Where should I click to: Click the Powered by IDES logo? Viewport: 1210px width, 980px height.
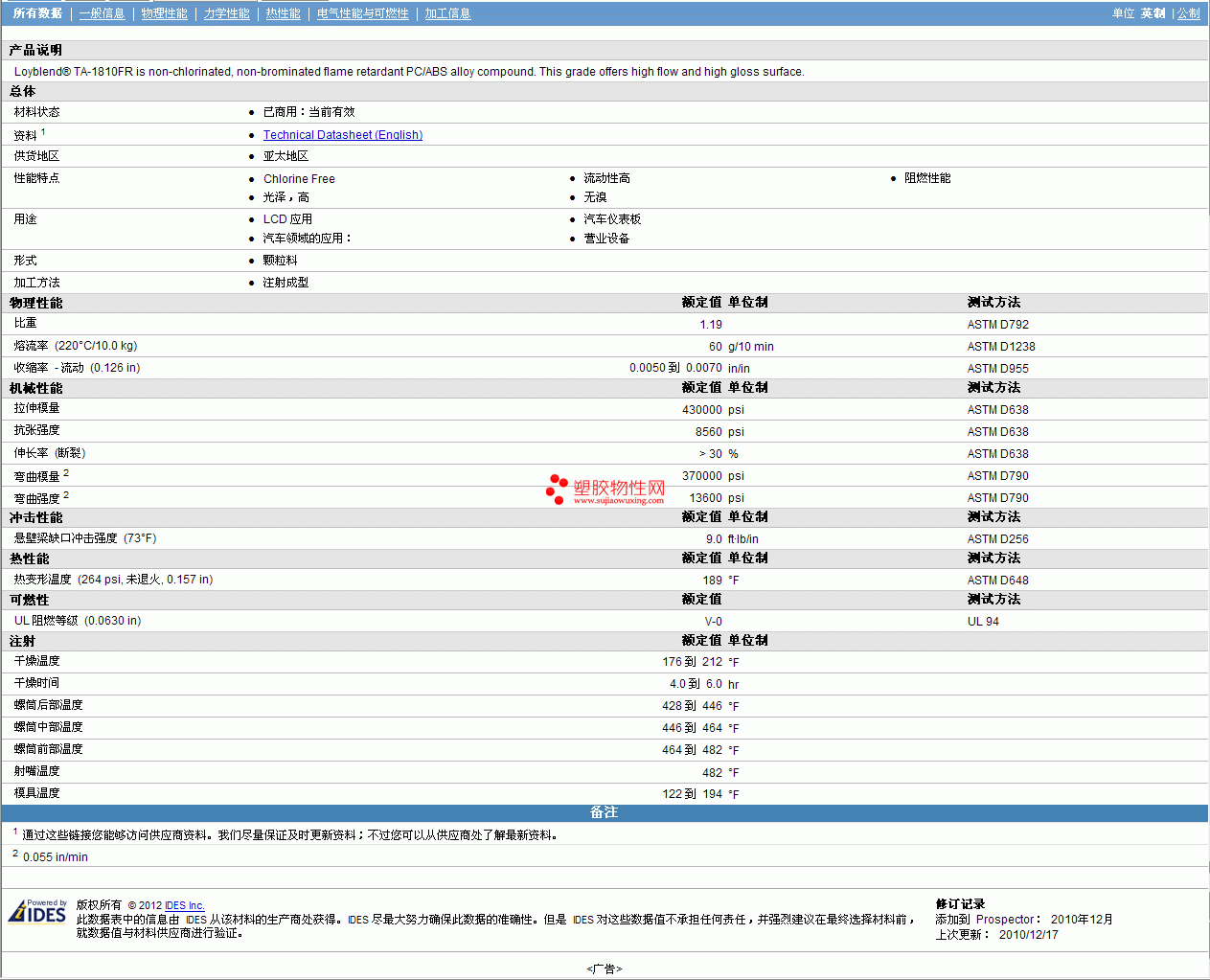(x=37, y=911)
